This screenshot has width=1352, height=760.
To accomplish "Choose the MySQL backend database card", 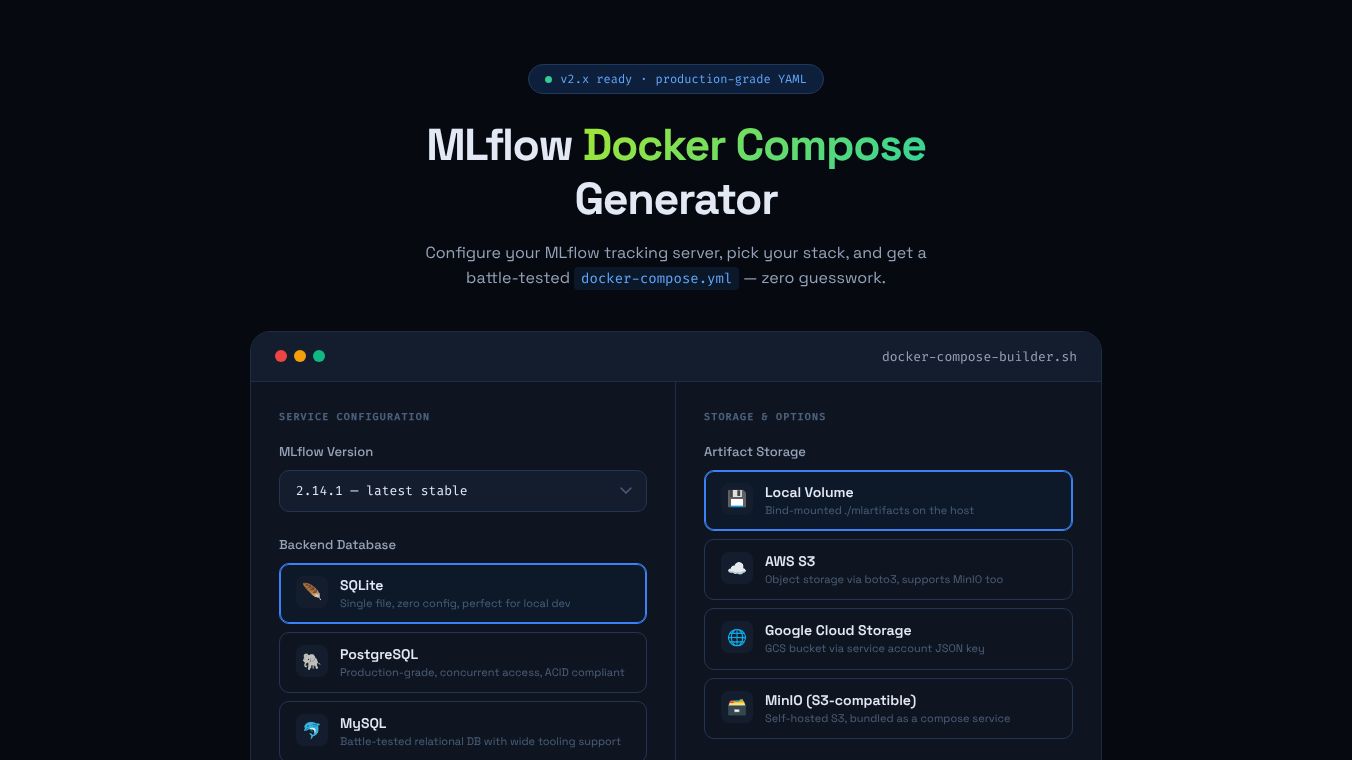I will (x=463, y=731).
